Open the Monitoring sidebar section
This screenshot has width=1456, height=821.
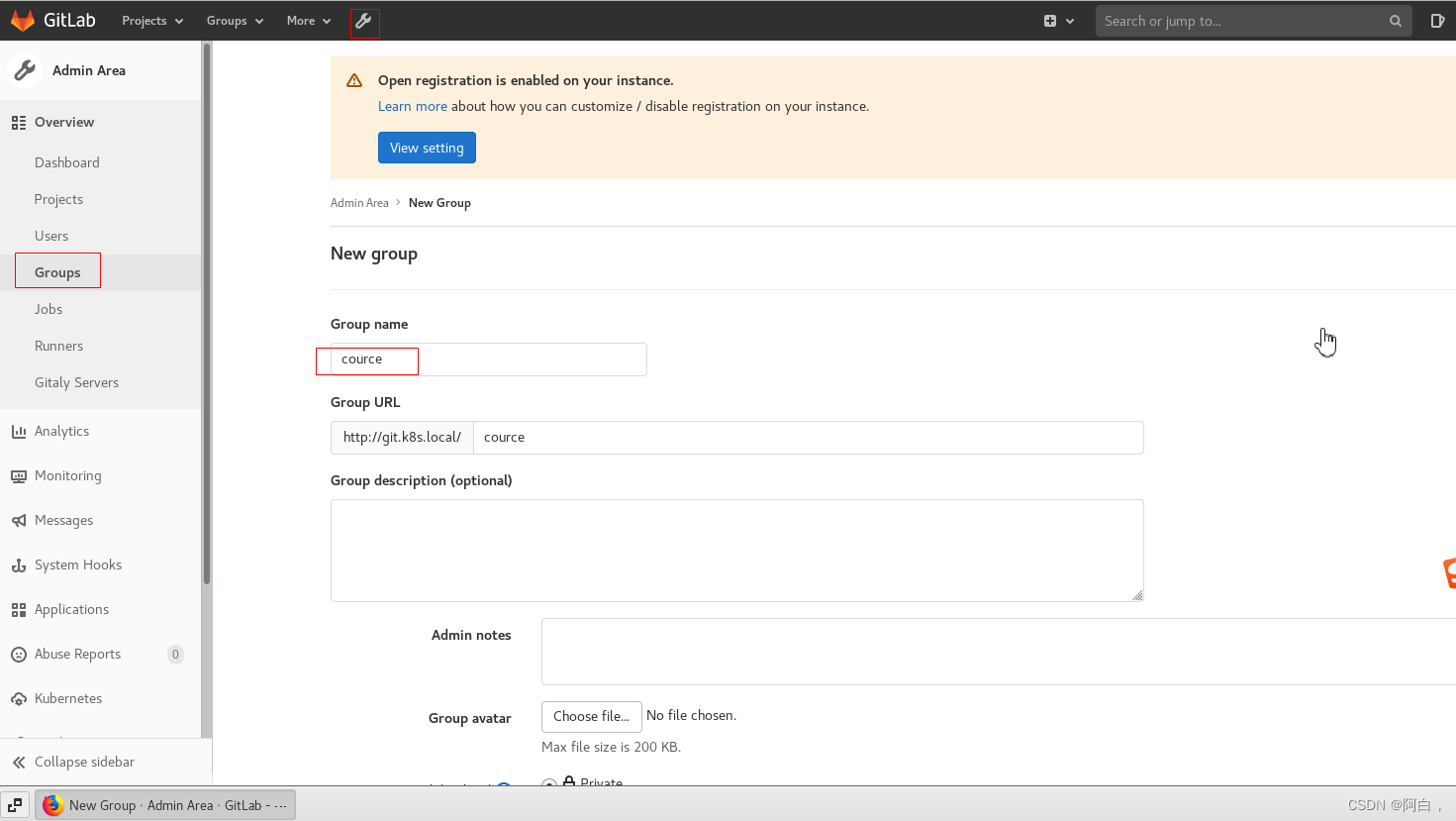pyautogui.click(x=67, y=476)
